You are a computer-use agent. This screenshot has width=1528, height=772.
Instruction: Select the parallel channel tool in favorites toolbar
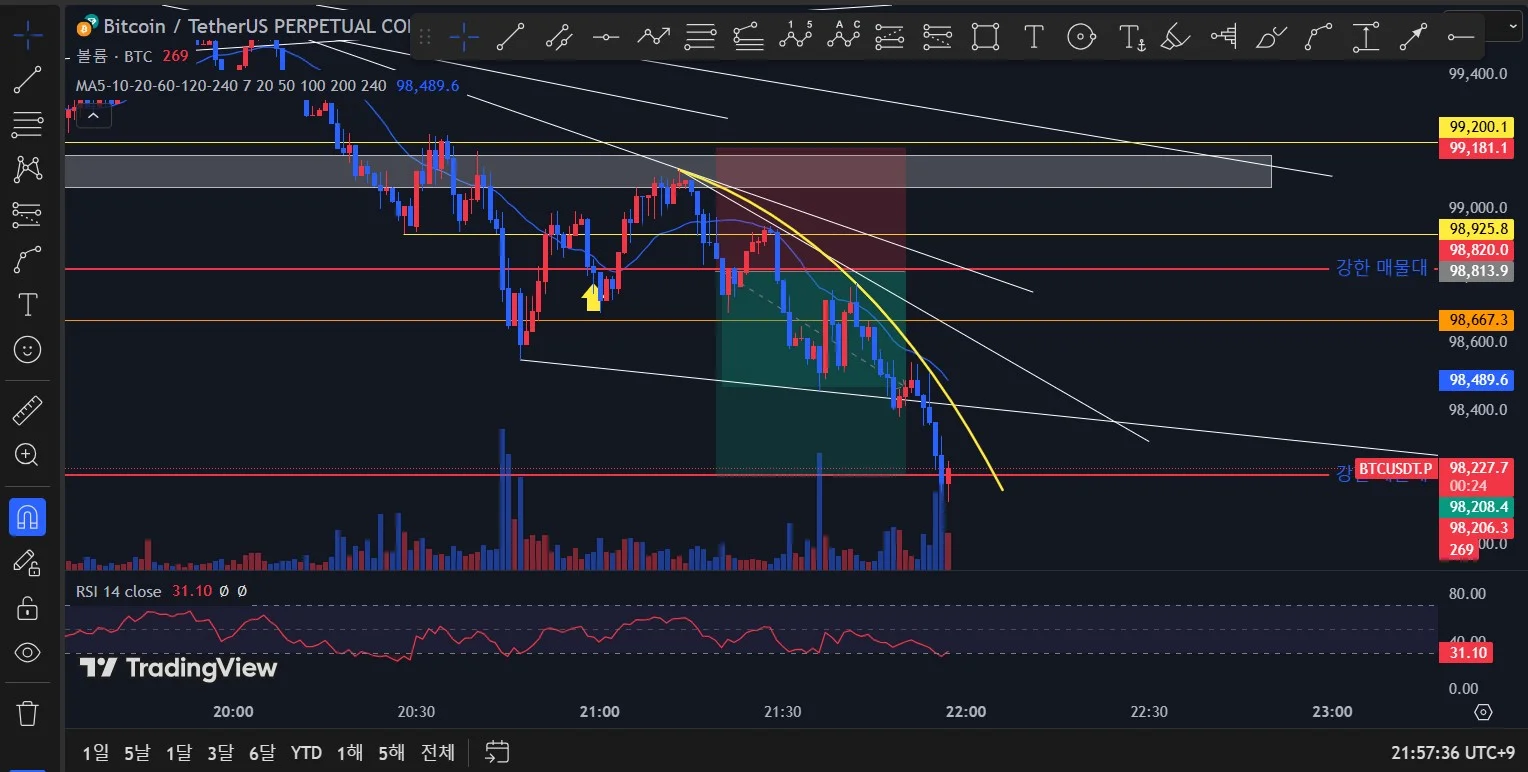click(558, 37)
